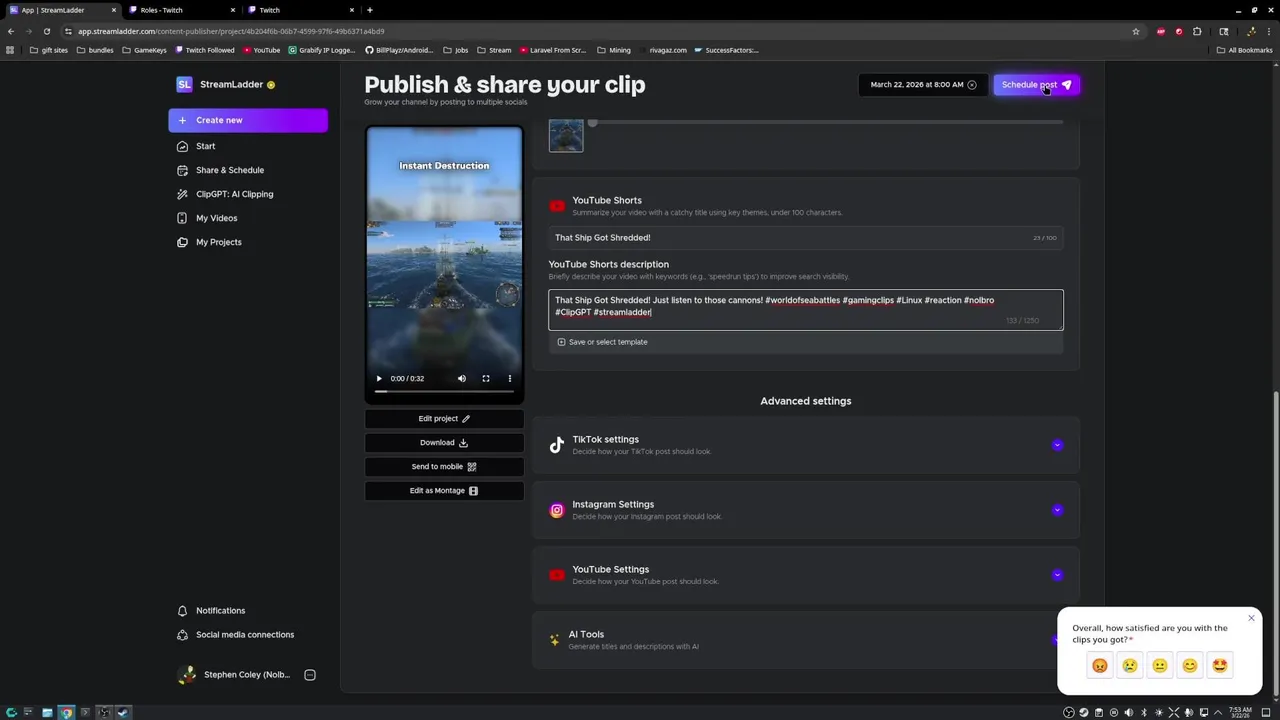Enter fullscreen on the preview video
Image resolution: width=1280 pixels, height=720 pixels.
pos(486,379)
